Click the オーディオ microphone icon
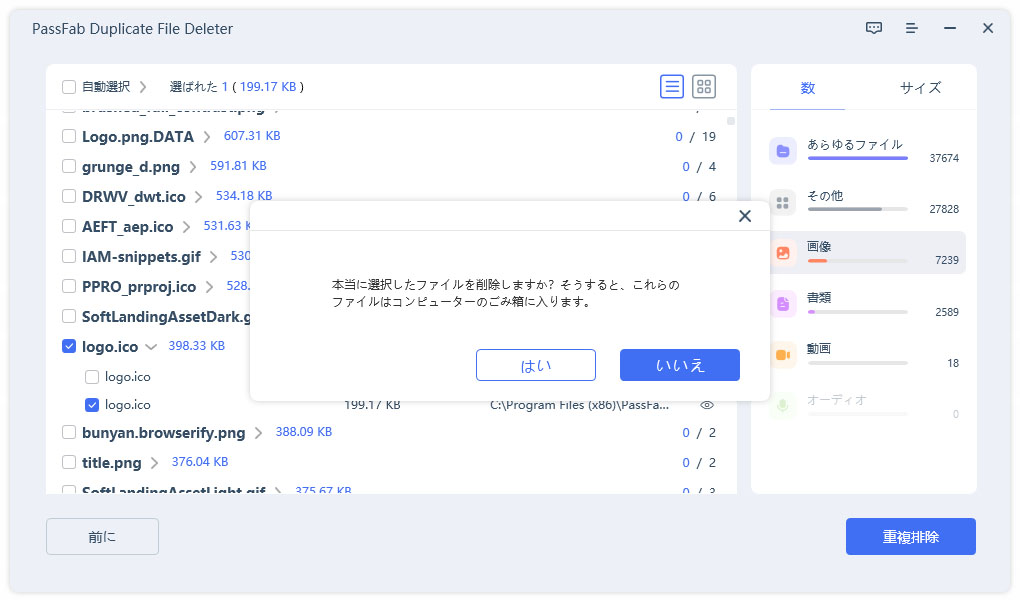 tap(783, 405)
